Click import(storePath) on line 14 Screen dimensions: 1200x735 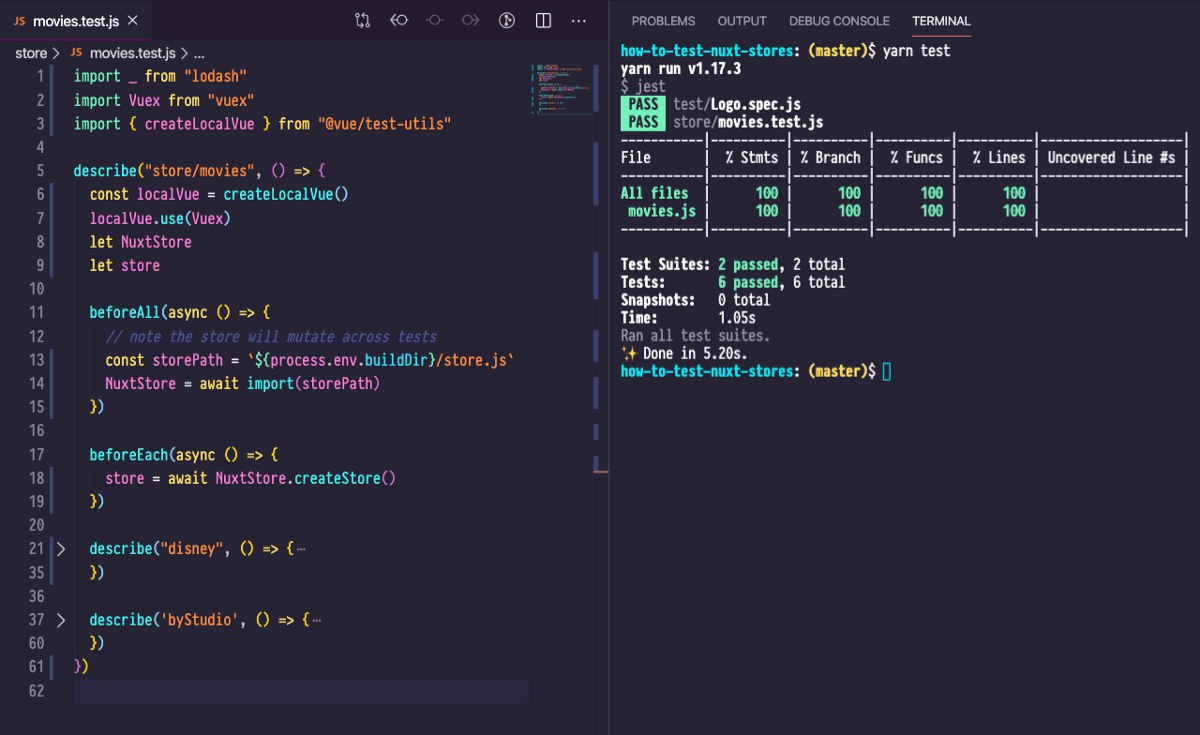tap(314, 384)
